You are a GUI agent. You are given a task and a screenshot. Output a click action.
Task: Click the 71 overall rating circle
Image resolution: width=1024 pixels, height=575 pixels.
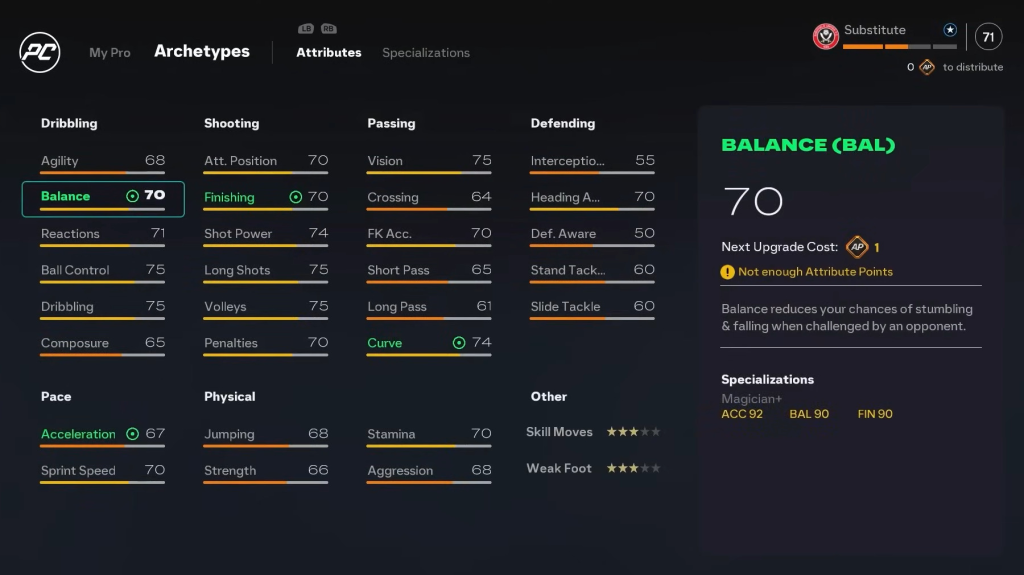(988, 37)
